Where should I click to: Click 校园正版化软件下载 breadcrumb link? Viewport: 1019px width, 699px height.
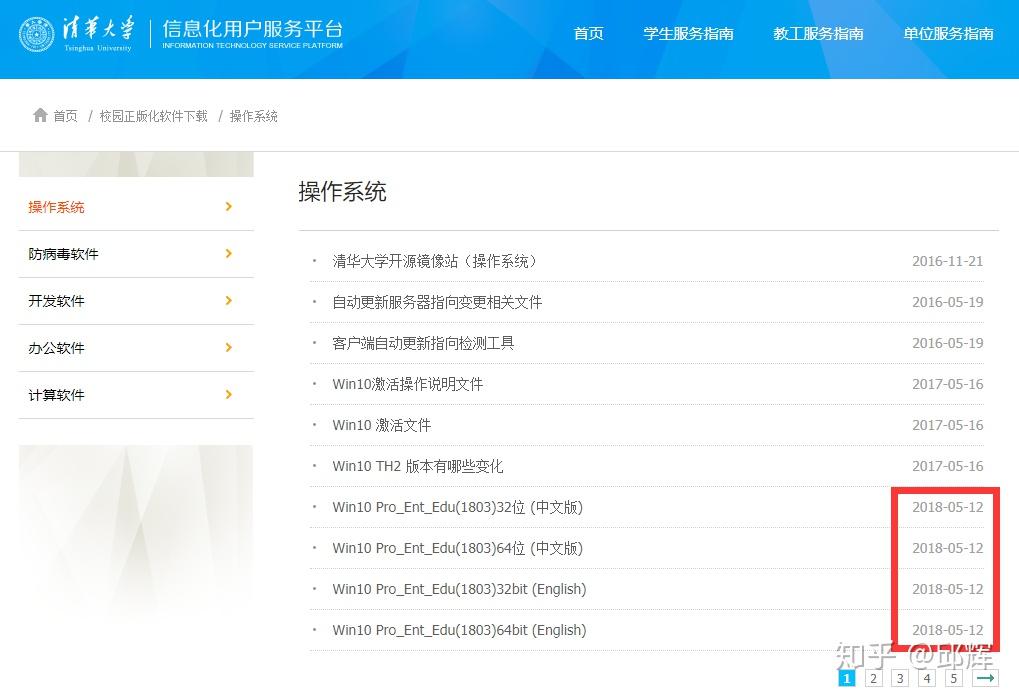coord(153,116)
